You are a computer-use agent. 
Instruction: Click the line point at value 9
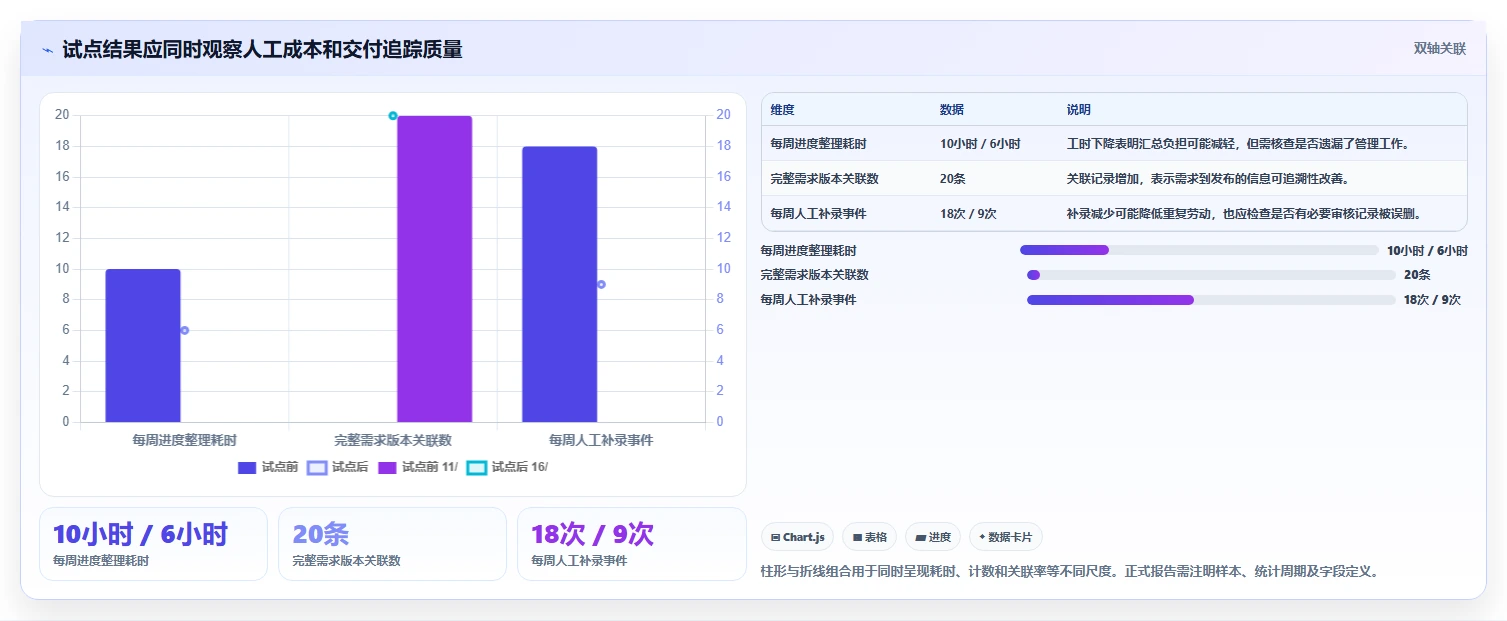point(601,284)
